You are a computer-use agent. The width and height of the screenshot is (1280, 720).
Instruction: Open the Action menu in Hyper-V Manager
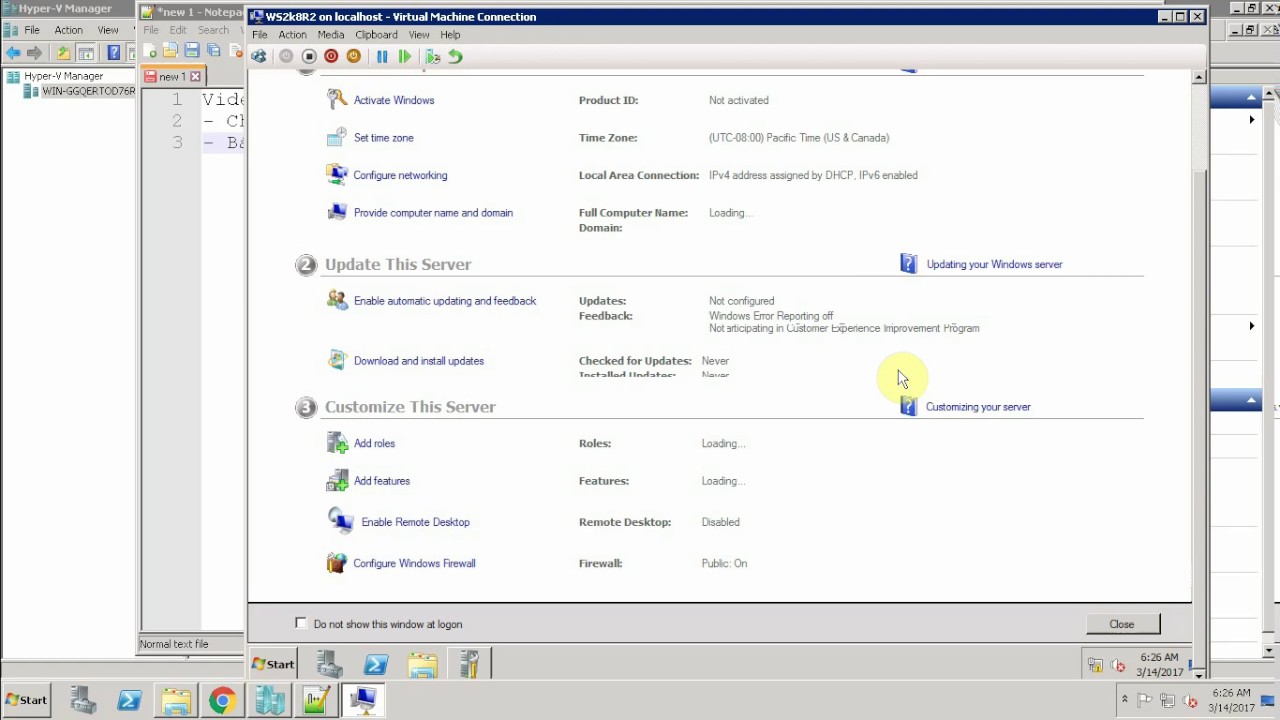pos(69,30)
